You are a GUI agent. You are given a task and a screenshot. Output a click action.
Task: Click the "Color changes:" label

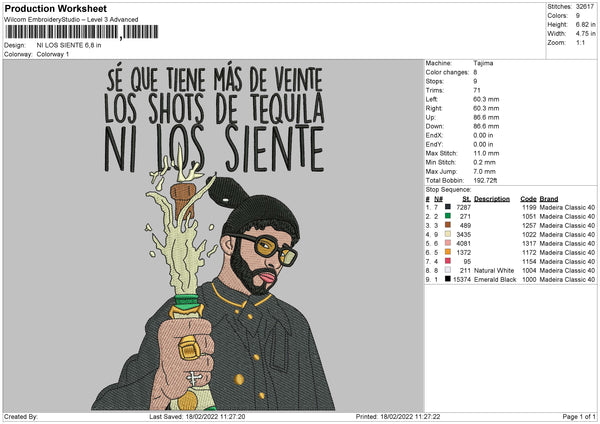pos(447,72)
